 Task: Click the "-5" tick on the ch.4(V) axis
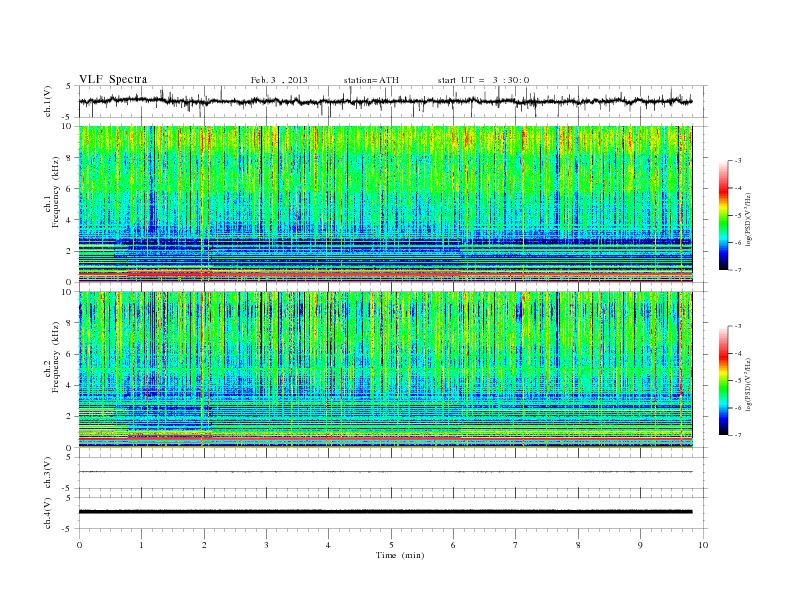point(68,530)
